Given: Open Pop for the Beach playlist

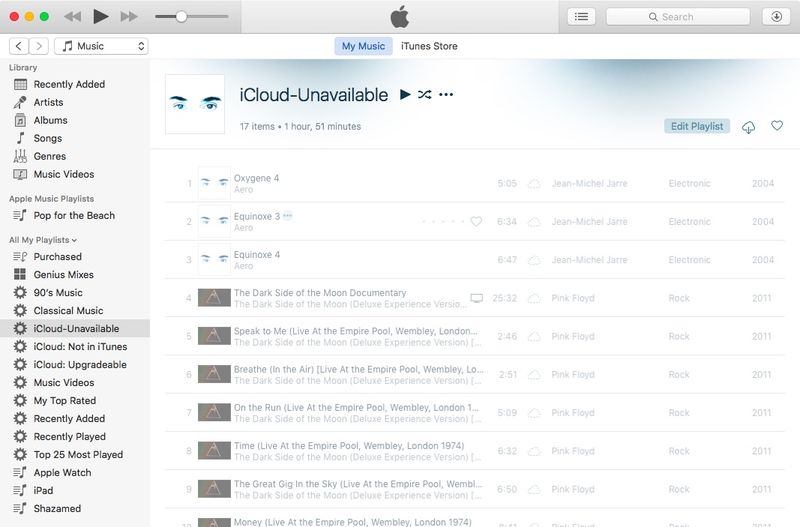Looking at the screenshot, I should [x=75, y=215].
